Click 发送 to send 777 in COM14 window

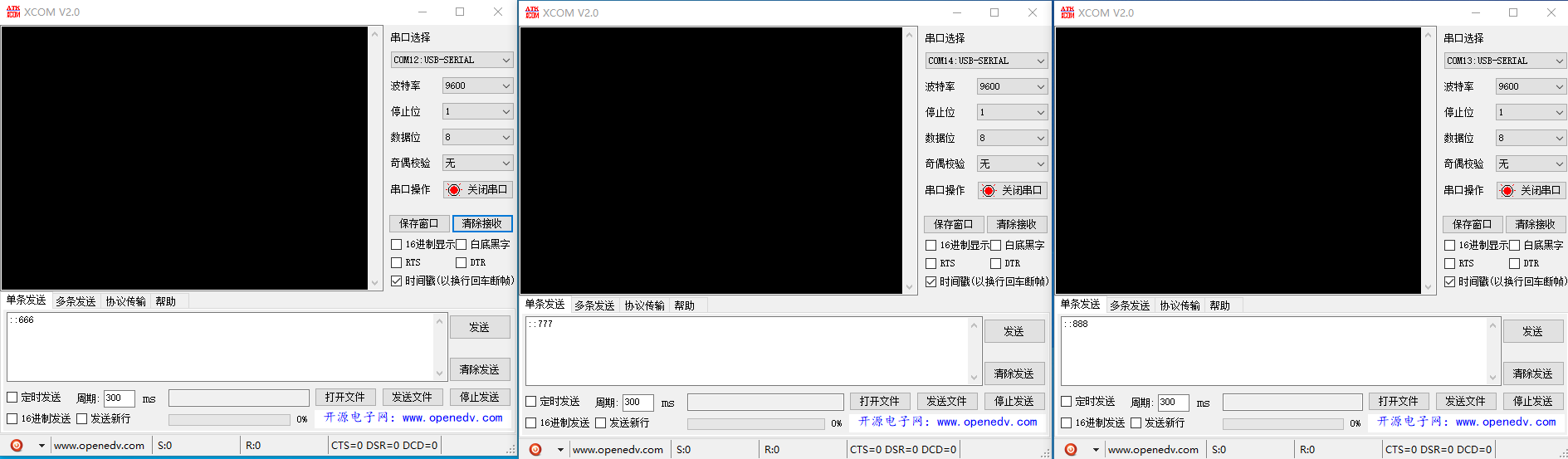pyautogui.click(x=1014, y=331)
